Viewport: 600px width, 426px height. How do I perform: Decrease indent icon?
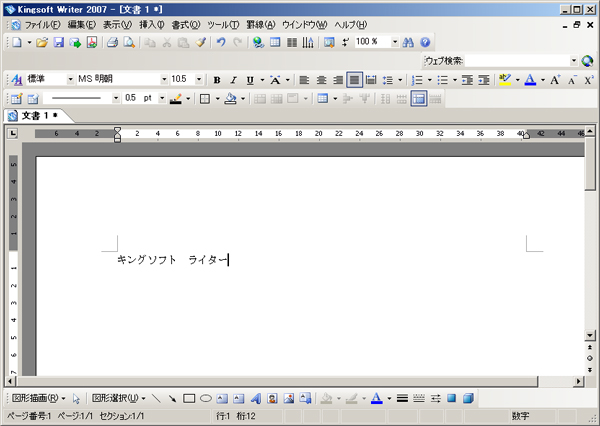tap(467, 80)
